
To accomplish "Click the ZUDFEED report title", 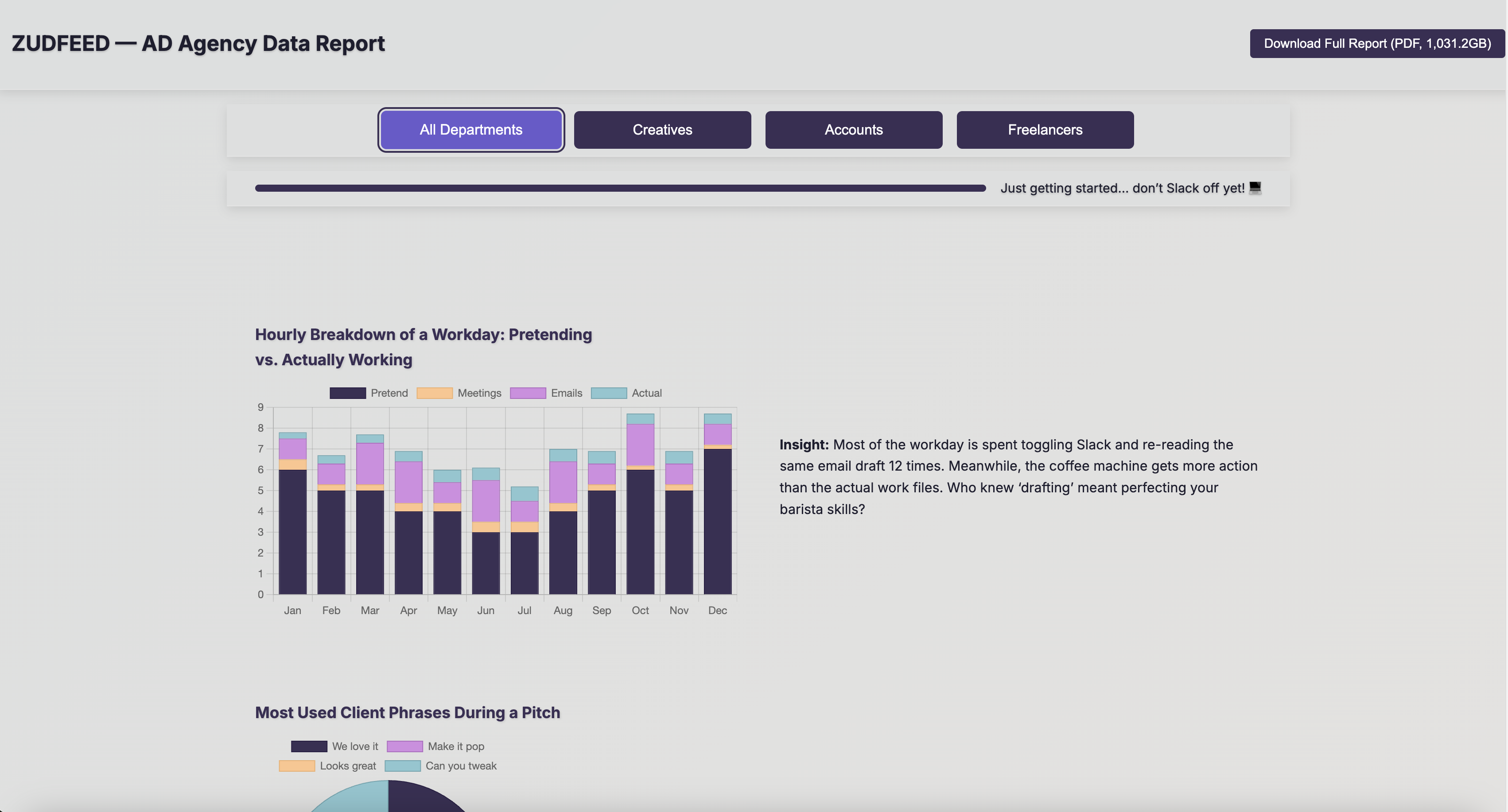I will point(198,43).
